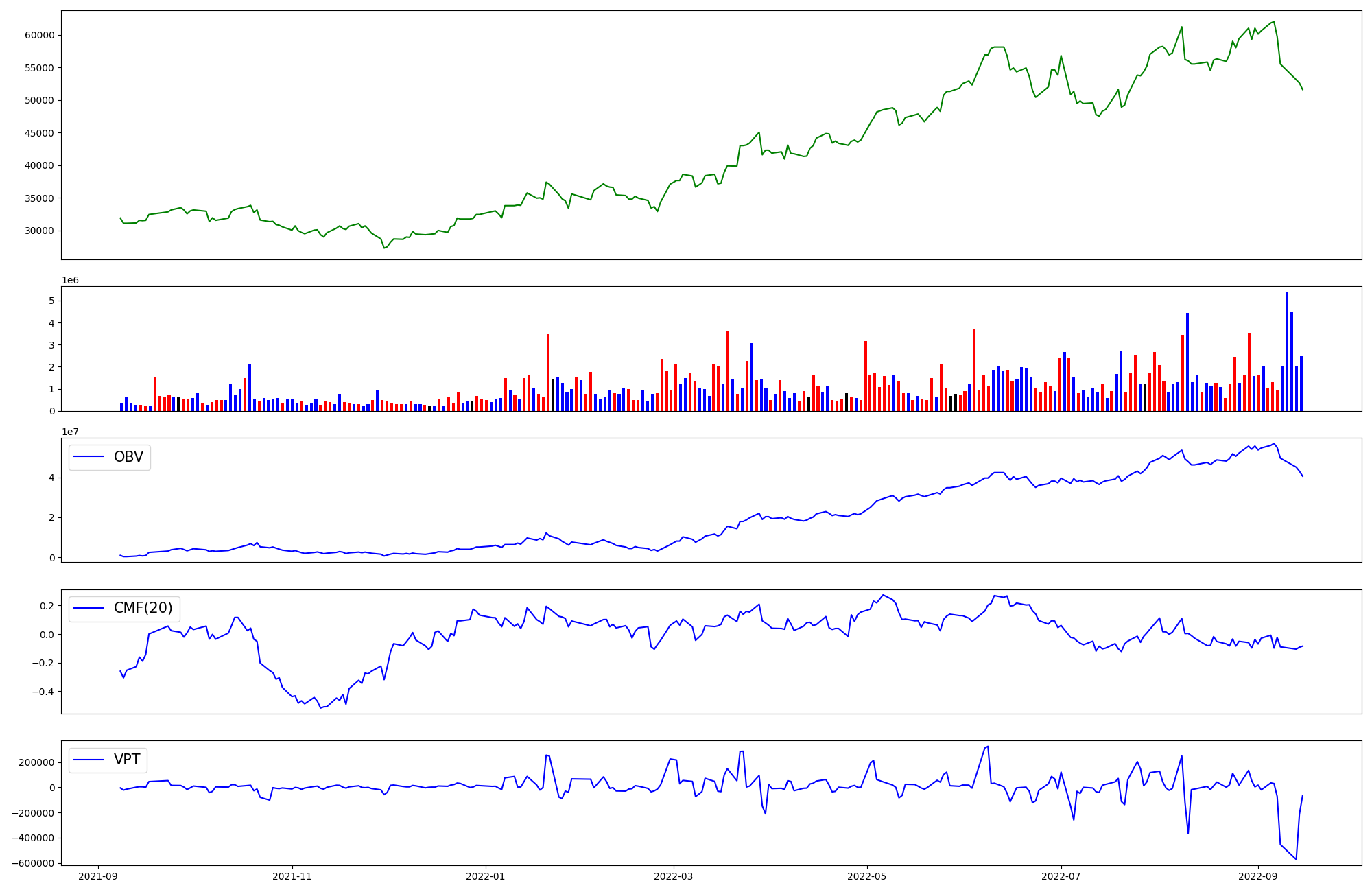Click the 2022-03 x-axis date label
The image size is (1372, 892).
click(674, 876)
